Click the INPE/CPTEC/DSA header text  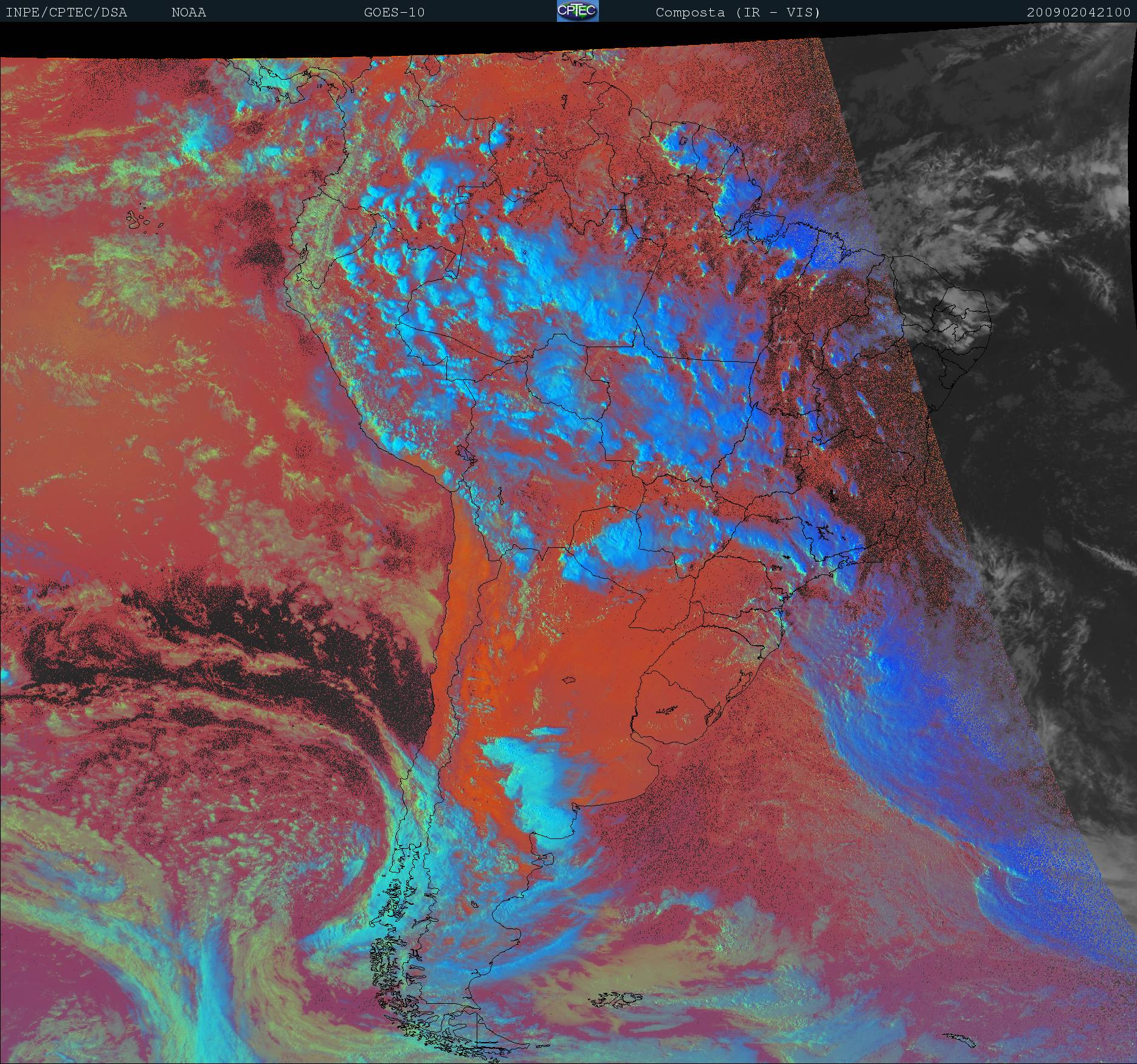(x=66, y=12)
